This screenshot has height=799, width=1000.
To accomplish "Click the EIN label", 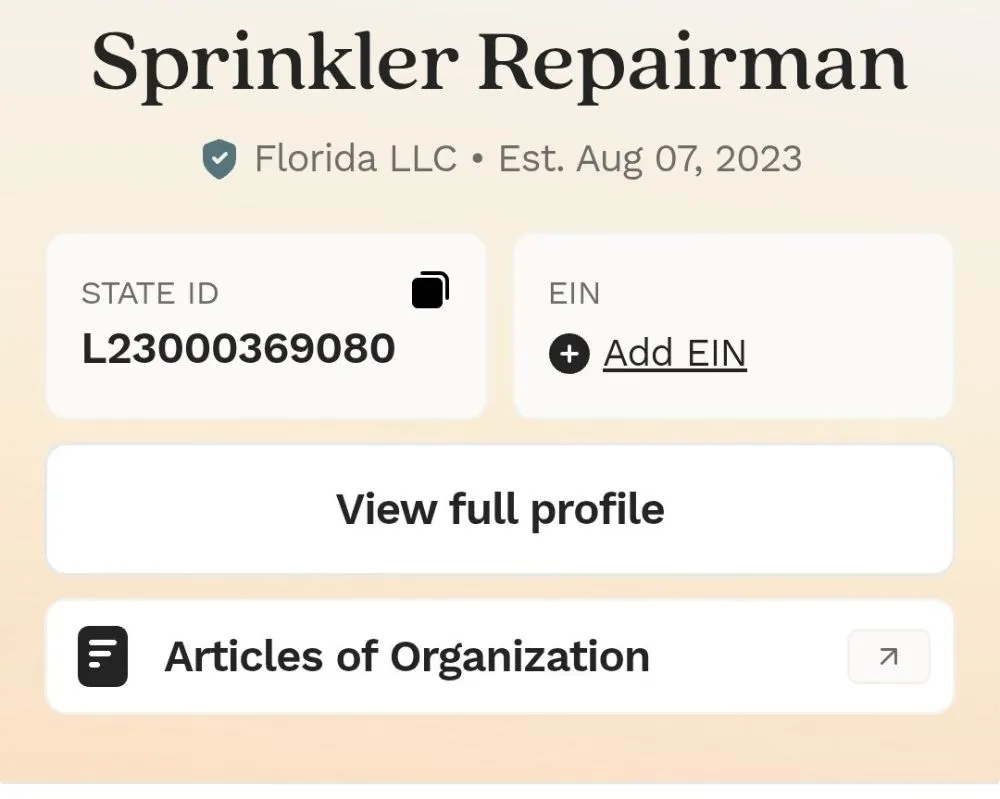I will coord(575,293).
